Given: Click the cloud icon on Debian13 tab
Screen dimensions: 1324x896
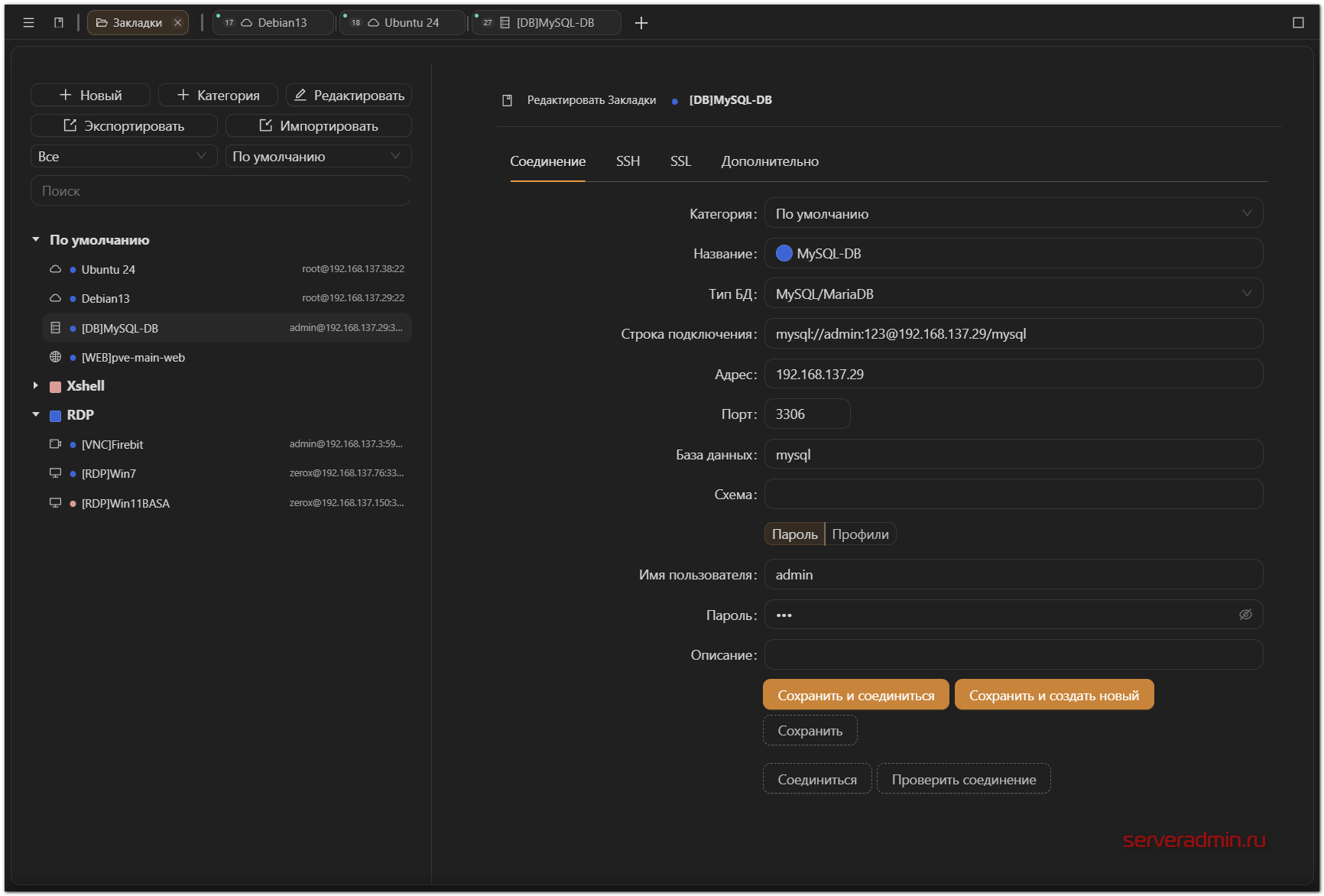Looking at the screenshot, I should point(247,23).
